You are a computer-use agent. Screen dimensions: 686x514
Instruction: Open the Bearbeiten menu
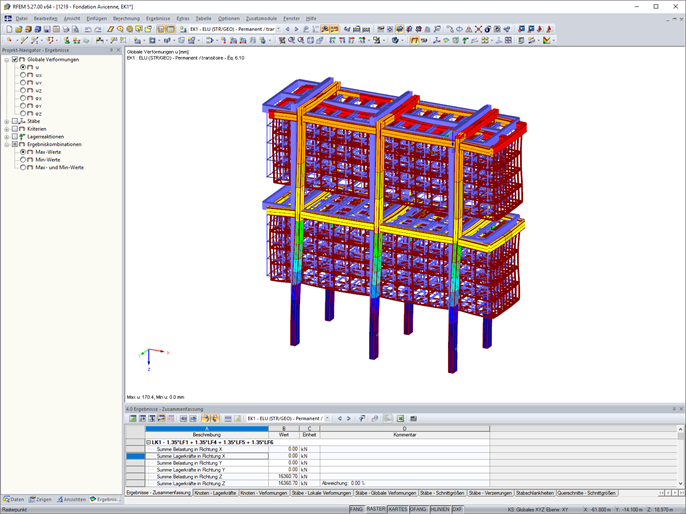pos(46,18)
